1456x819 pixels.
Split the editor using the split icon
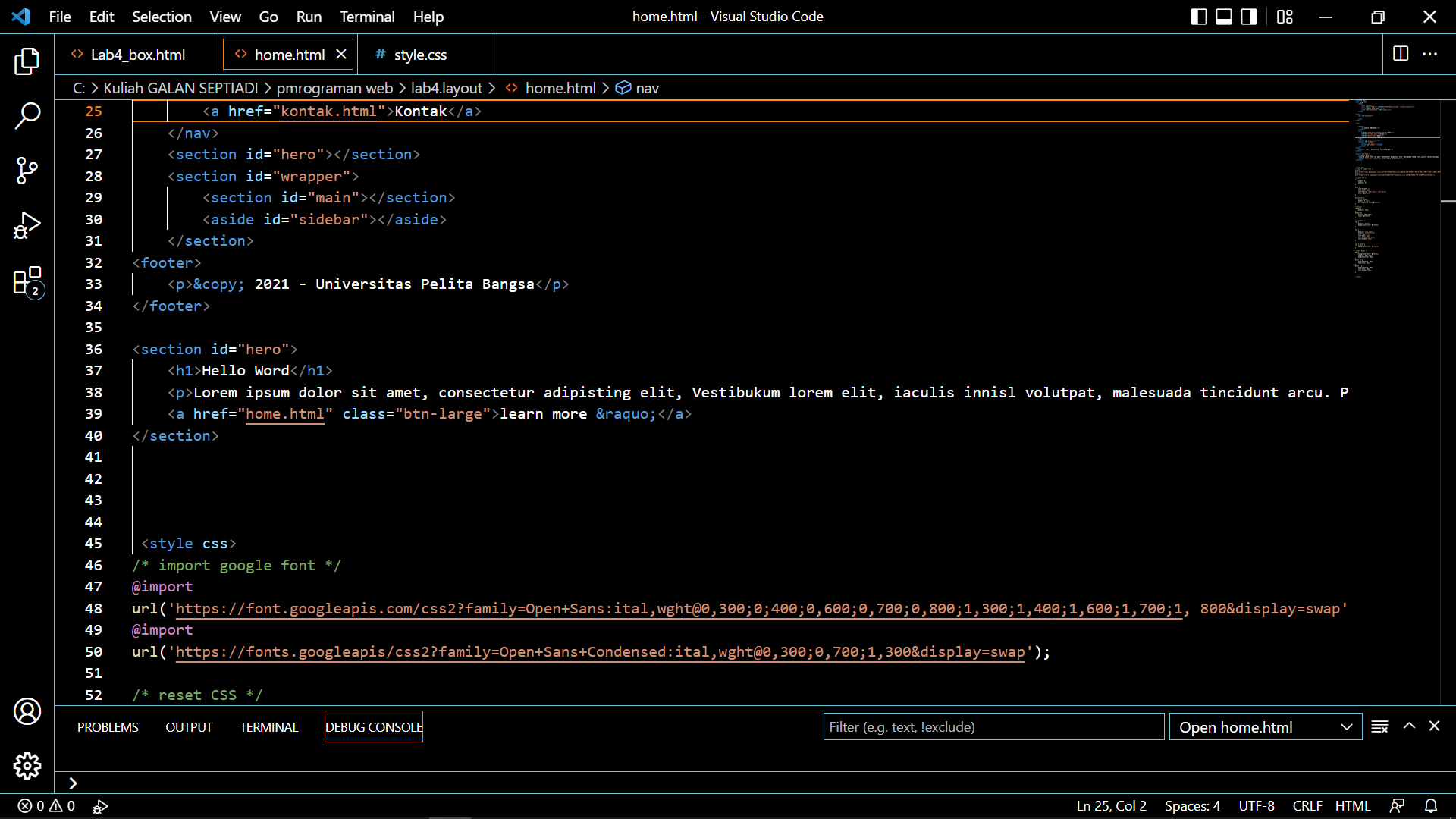1399,54
